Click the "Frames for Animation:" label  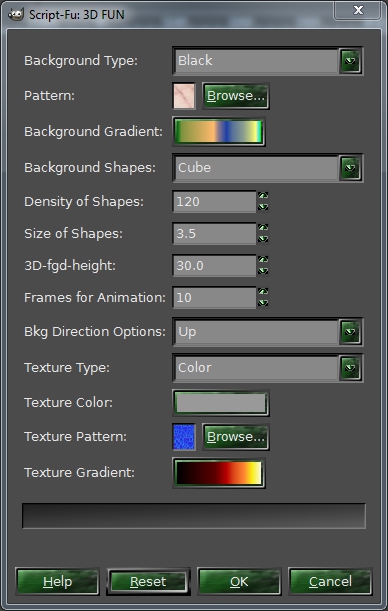(x=95, y=298)
